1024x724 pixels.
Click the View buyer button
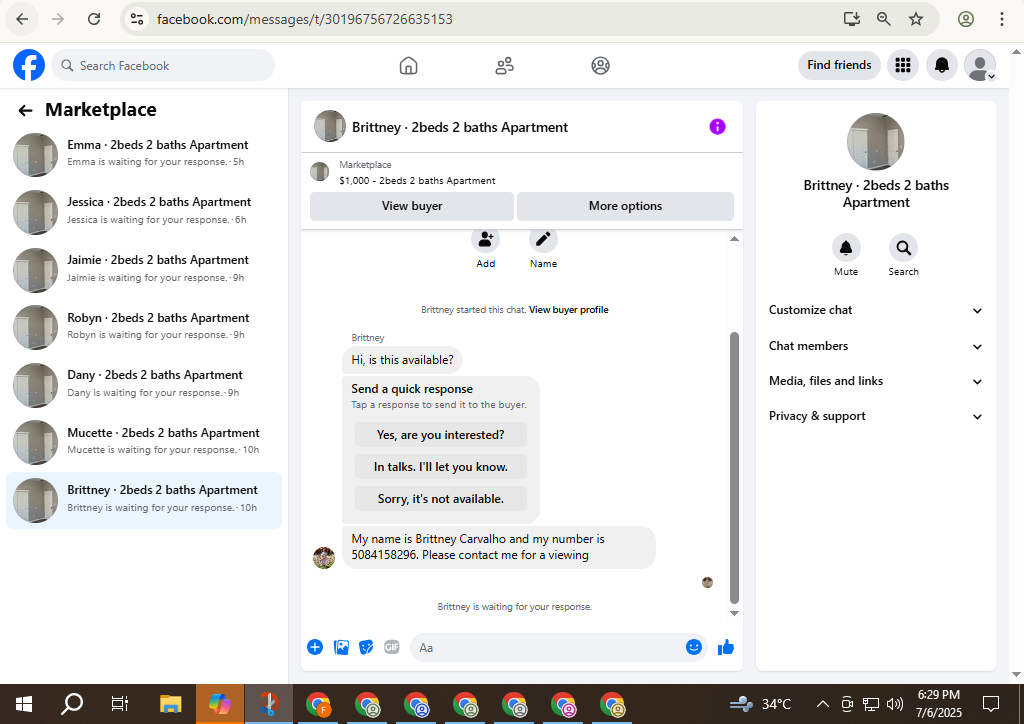(x=412, y=206)
